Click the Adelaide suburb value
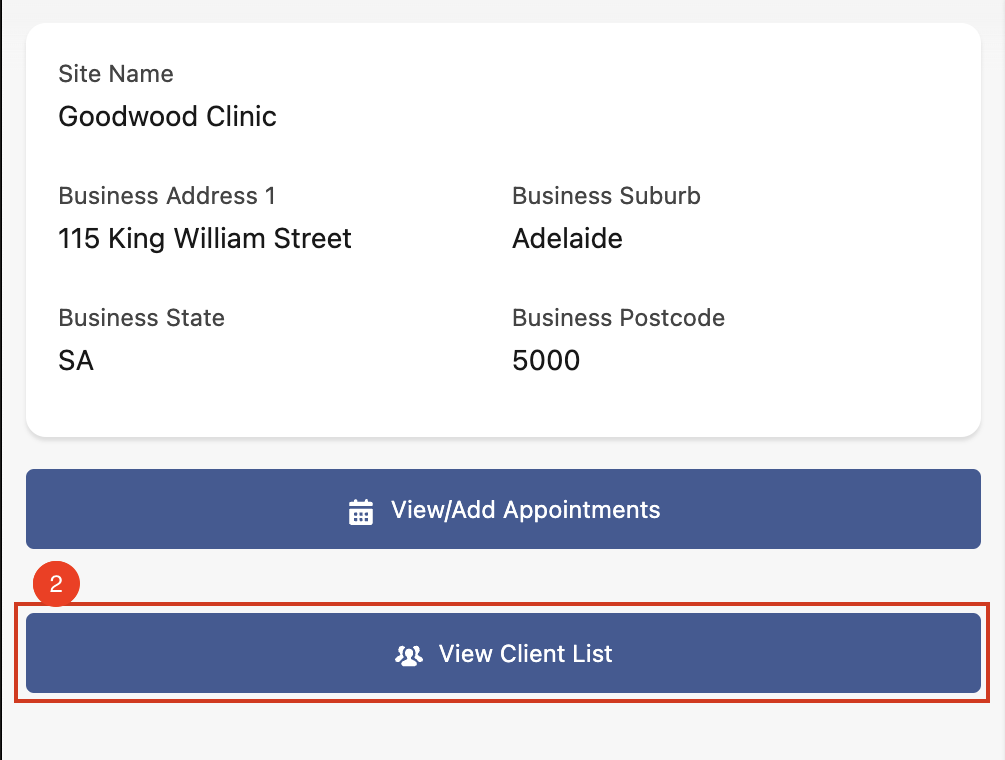Viewport: 1005px width, 760px height. coord(567,239)
